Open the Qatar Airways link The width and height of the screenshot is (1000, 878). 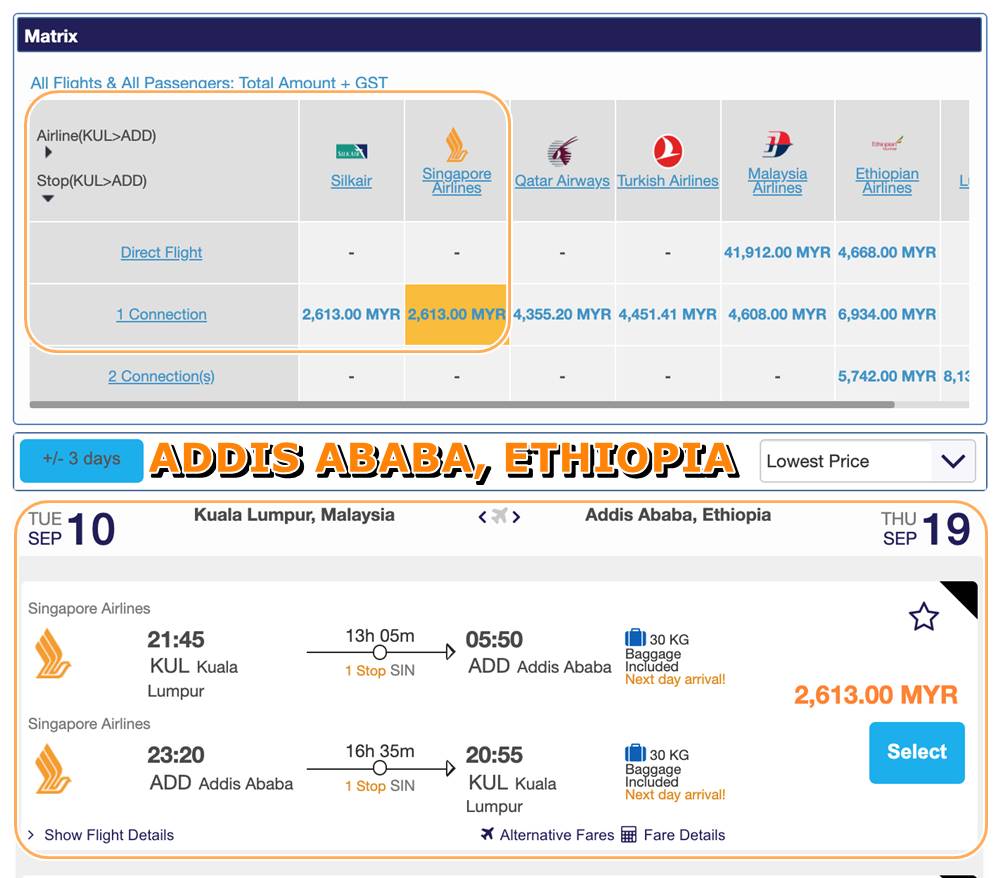point(562,181)
